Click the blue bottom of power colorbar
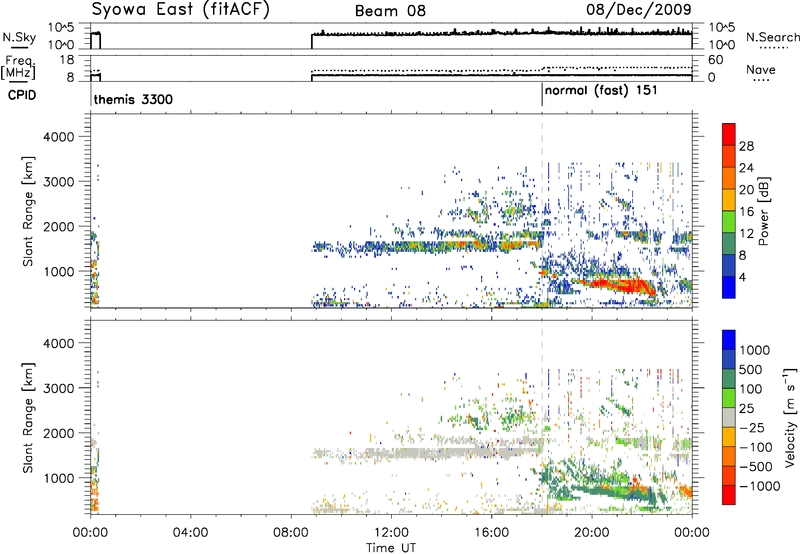 click(x=729, y=287)
